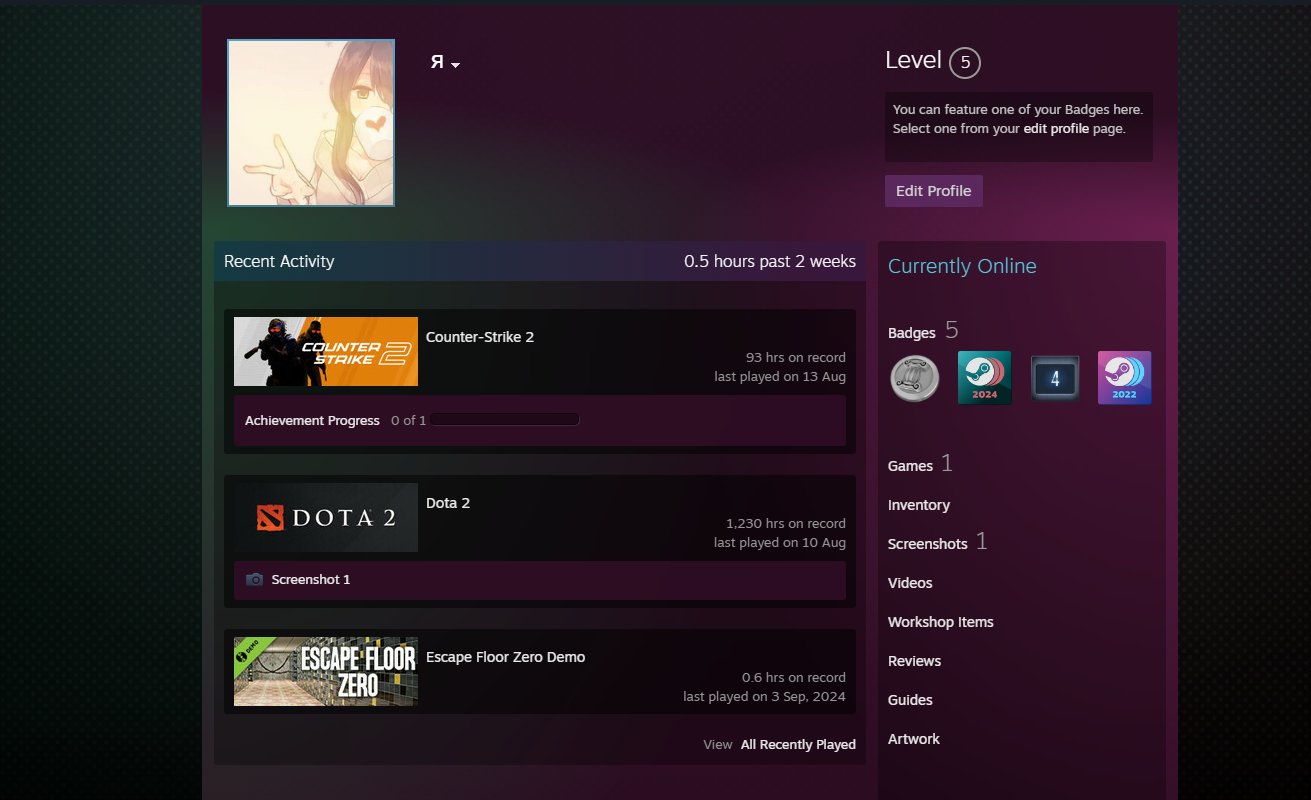Open the edit profile page link
This screenshot has height=800, width=1311.
pos(1056,129)
